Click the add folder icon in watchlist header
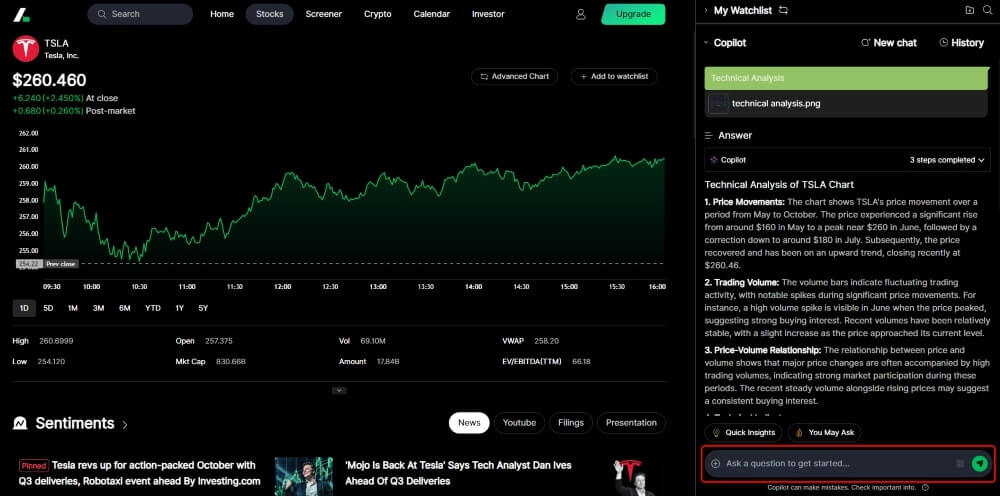The width and height of the screenshot is (1000, 496). click(969, 10)
